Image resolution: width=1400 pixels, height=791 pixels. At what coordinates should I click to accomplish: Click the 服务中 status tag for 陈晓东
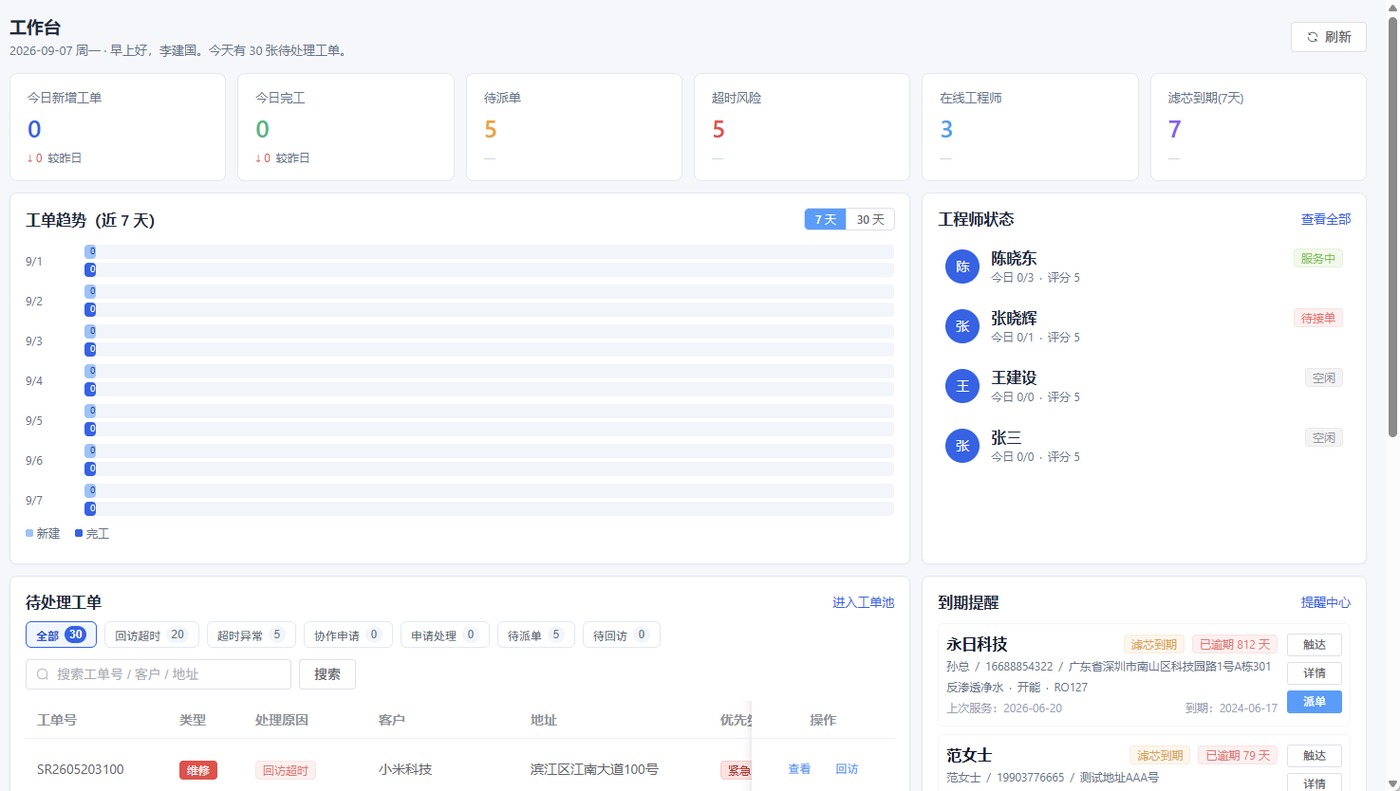click(x=1318, y=258)
